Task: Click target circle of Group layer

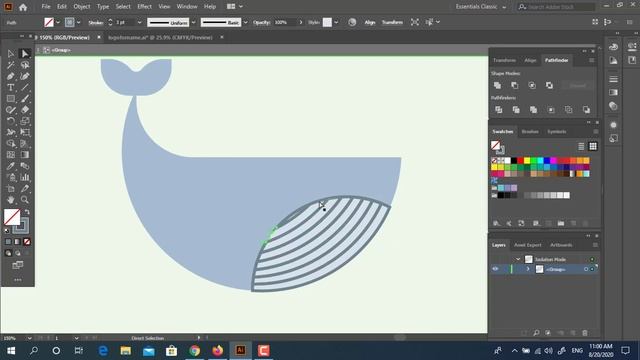Action: 586,269
